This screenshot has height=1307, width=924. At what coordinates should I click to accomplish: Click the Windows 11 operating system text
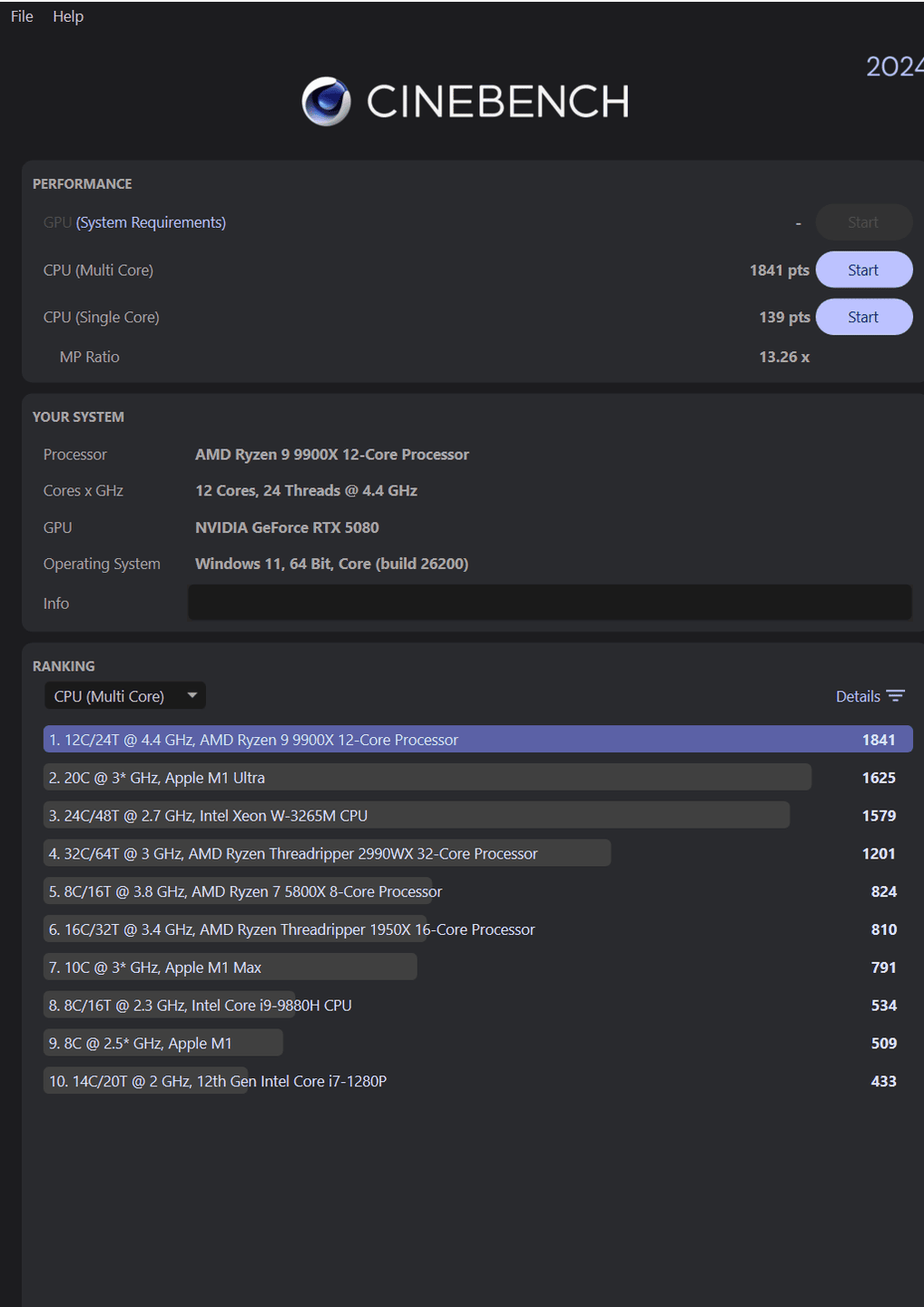click(x=331, y=564)
